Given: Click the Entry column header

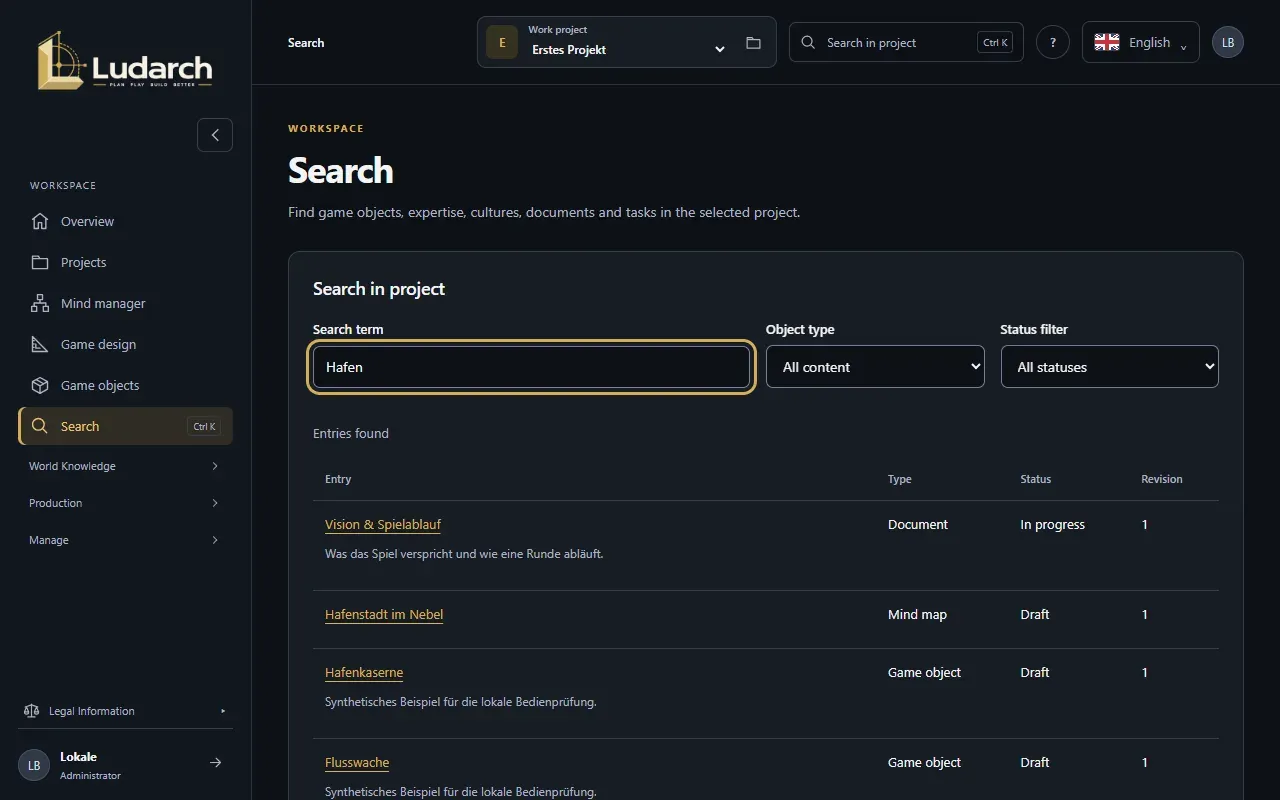Looking at the screenshot, I should [x=338, y=479].
